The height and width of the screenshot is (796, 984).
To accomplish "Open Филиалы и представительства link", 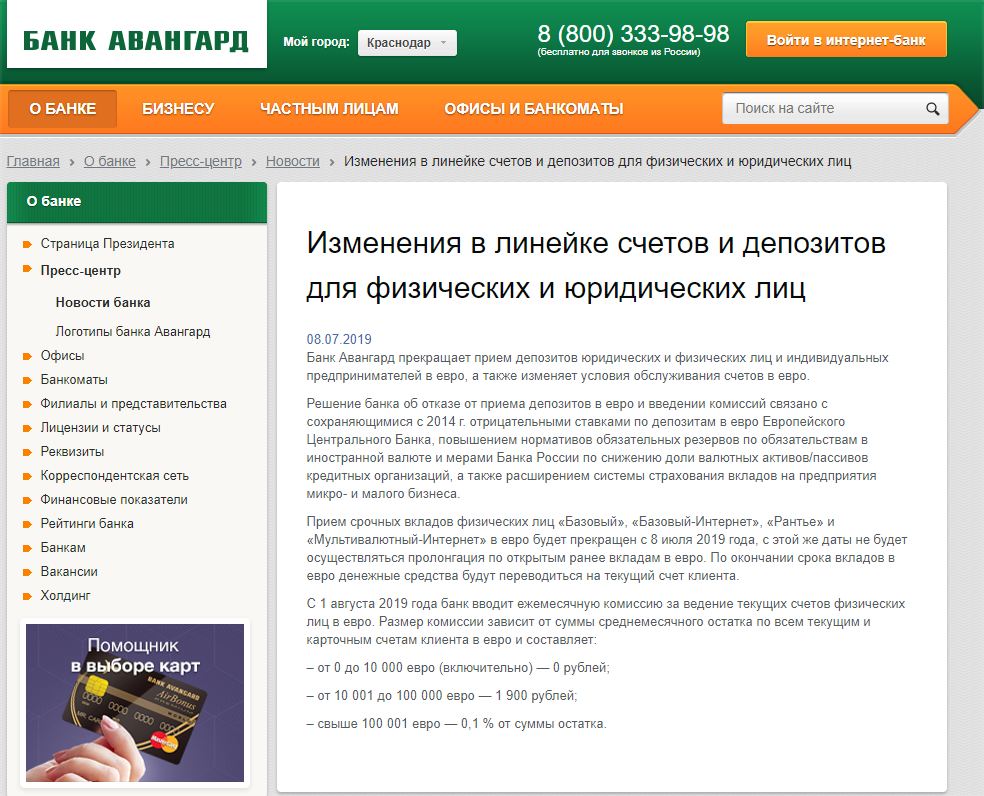I will (134, 404).
